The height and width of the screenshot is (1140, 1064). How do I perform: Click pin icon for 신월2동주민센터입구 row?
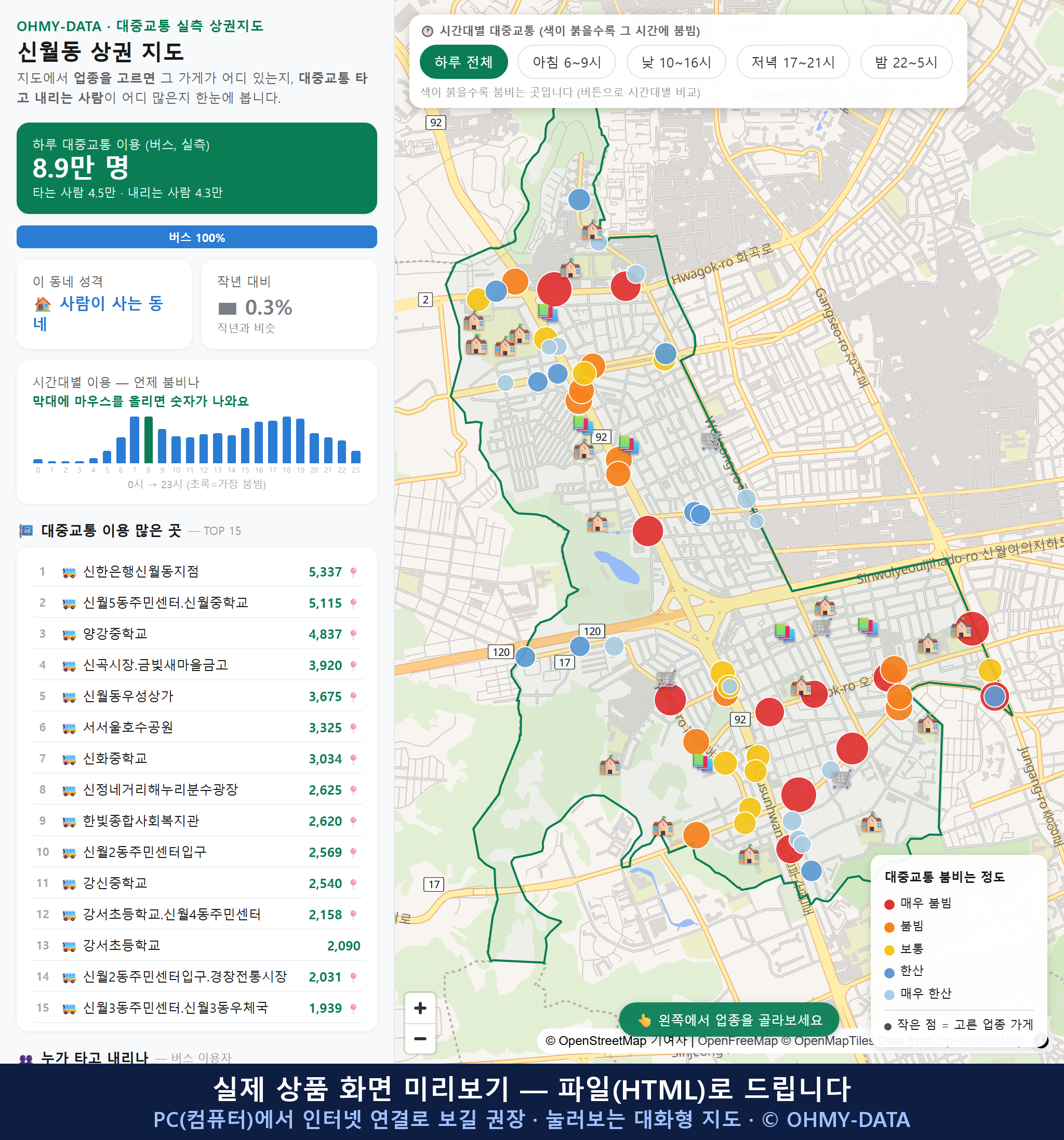353,852
